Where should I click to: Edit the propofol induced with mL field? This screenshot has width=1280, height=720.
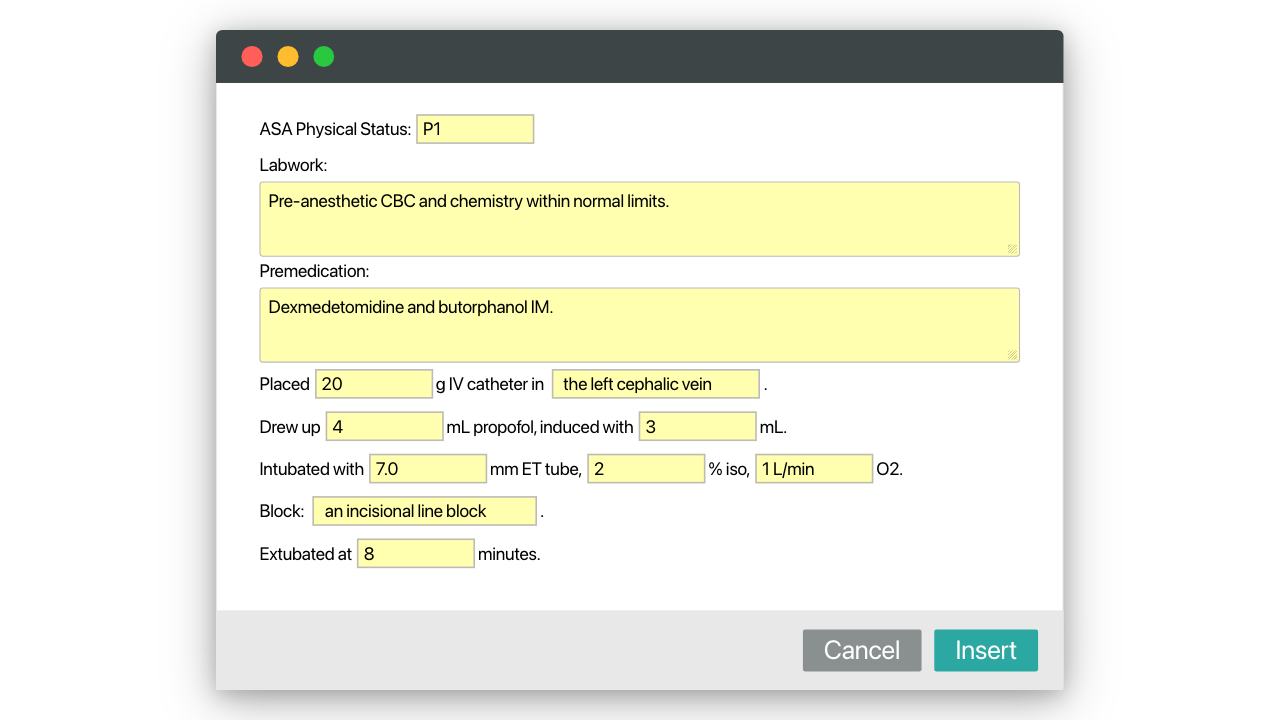(698, 427)
